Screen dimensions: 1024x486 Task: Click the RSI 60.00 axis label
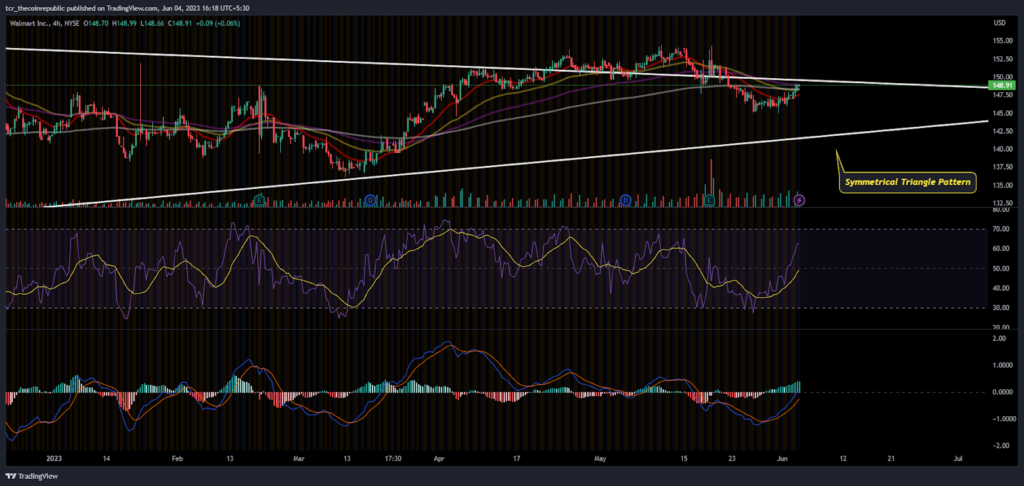click(x=1001, y=249)
